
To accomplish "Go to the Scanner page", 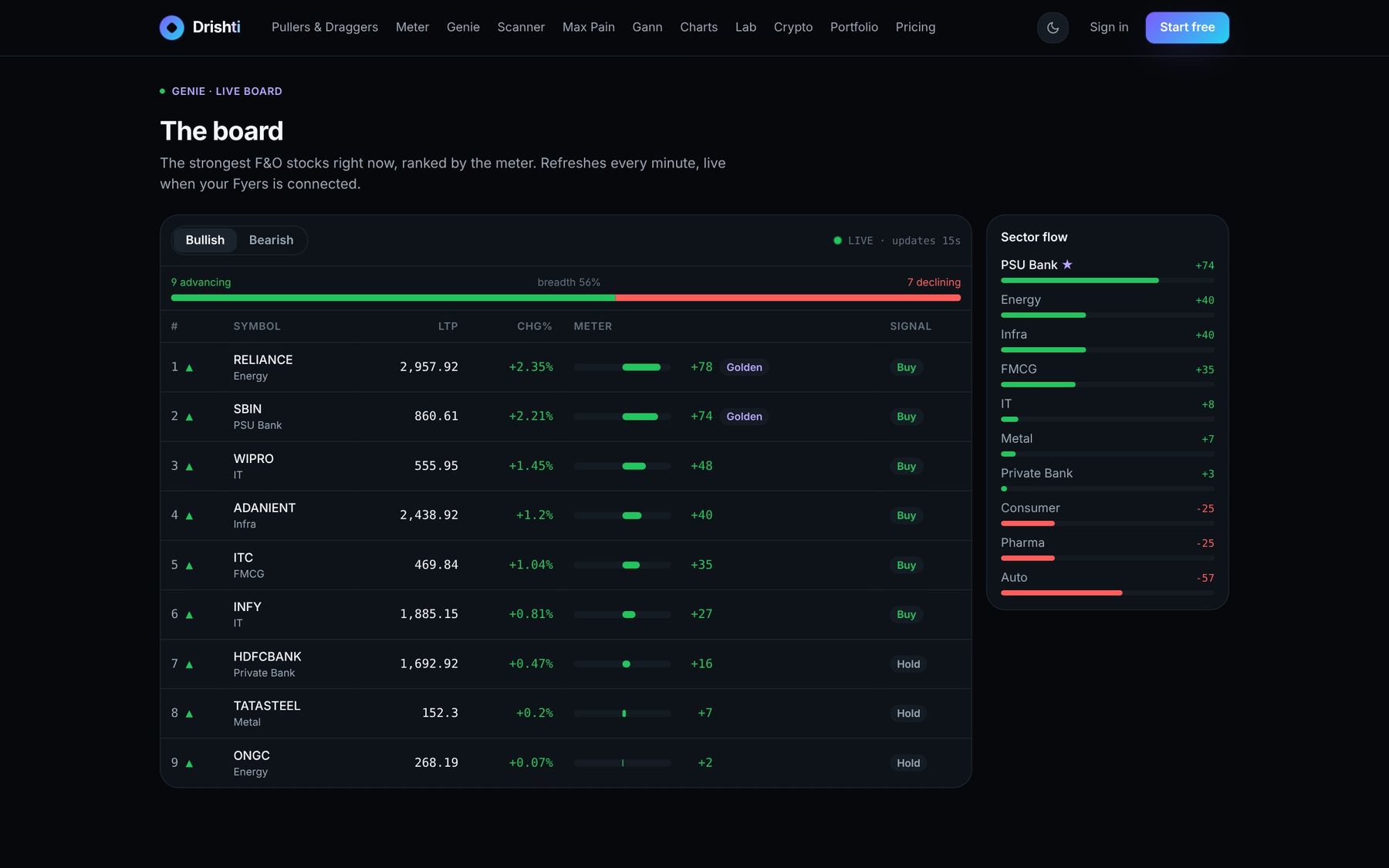I will (521, 27).
